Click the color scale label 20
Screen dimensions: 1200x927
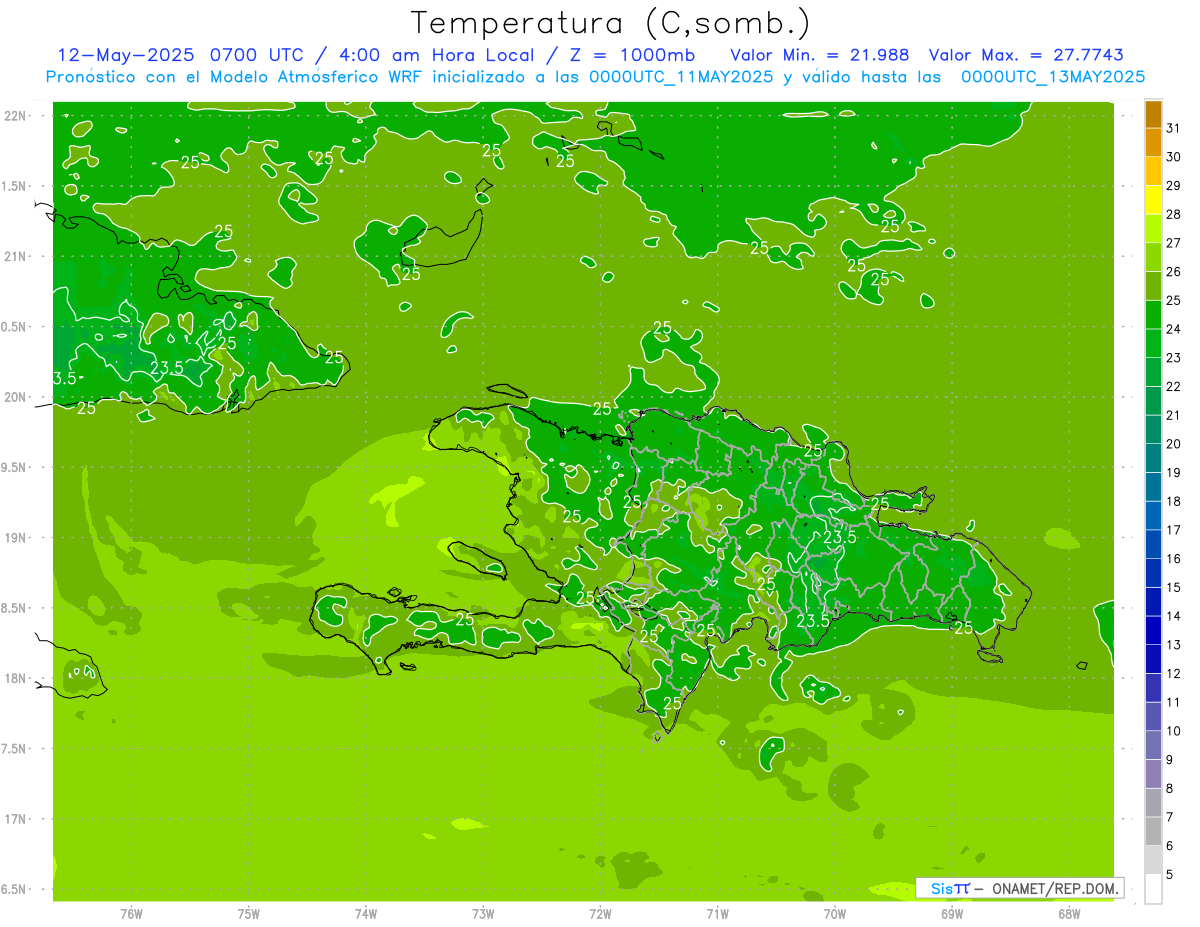pyautogui.click(x=1174, y=444)
